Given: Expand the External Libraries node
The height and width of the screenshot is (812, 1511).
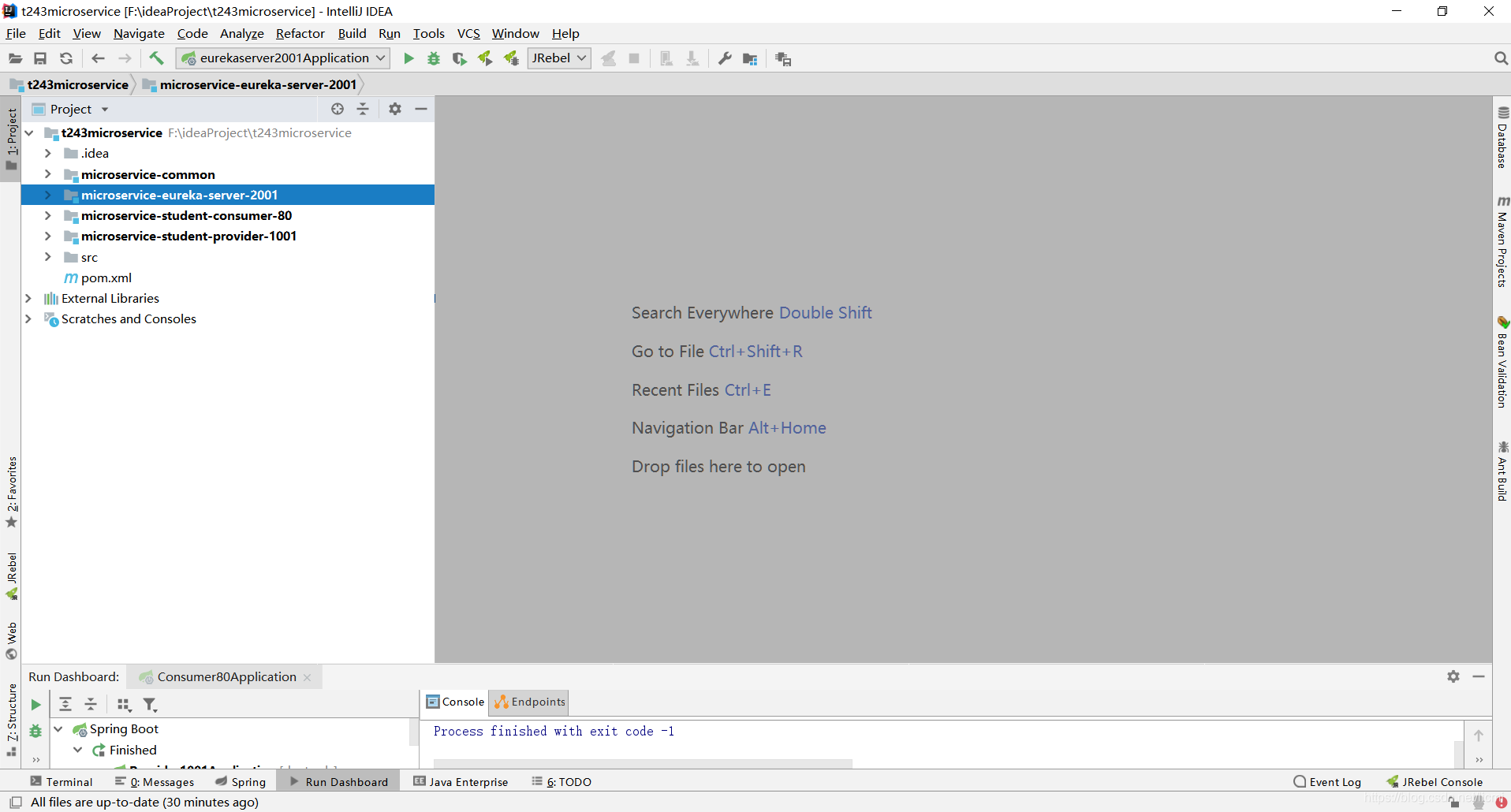Looking at the screenshot, I should pos(29,298).
